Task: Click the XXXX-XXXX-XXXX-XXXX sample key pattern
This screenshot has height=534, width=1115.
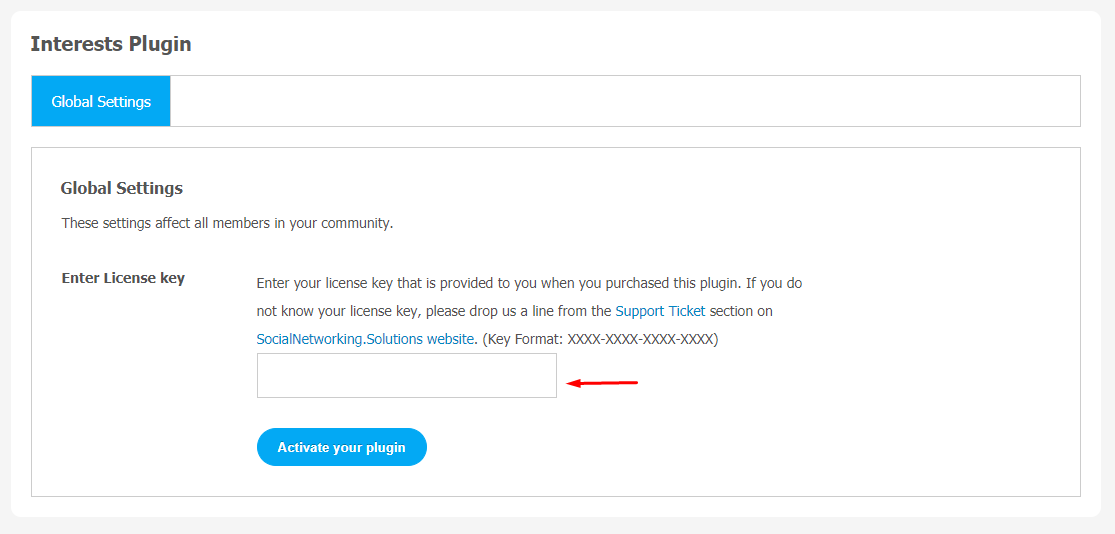Action: (x=639, y=339)
